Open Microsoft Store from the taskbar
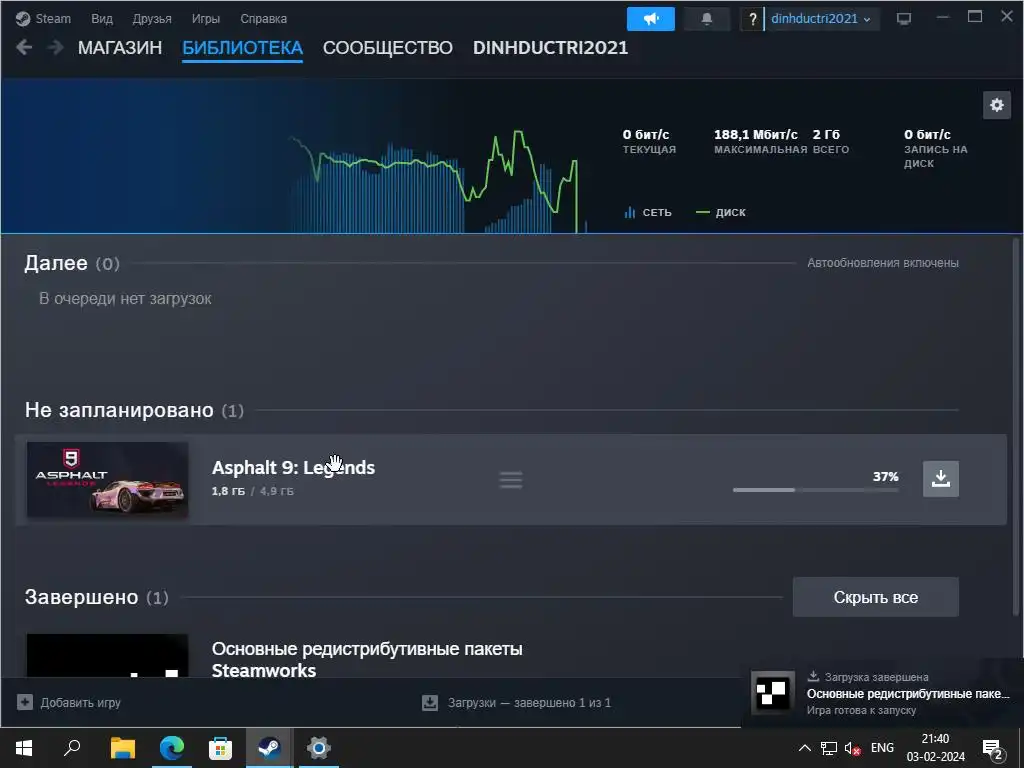Image resolution: width=1024 pixels, height=768 pixels. point(220,748)
